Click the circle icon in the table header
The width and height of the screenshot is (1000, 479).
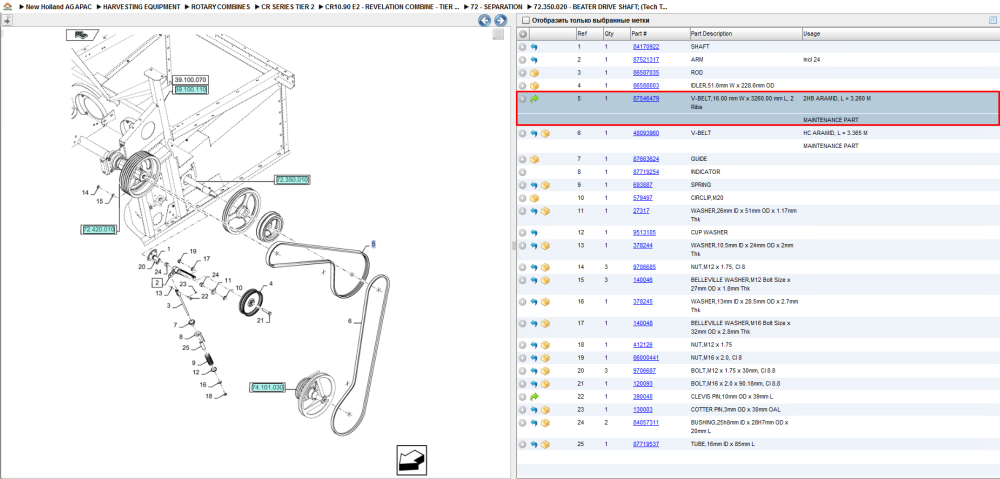(x=522, y=34)
